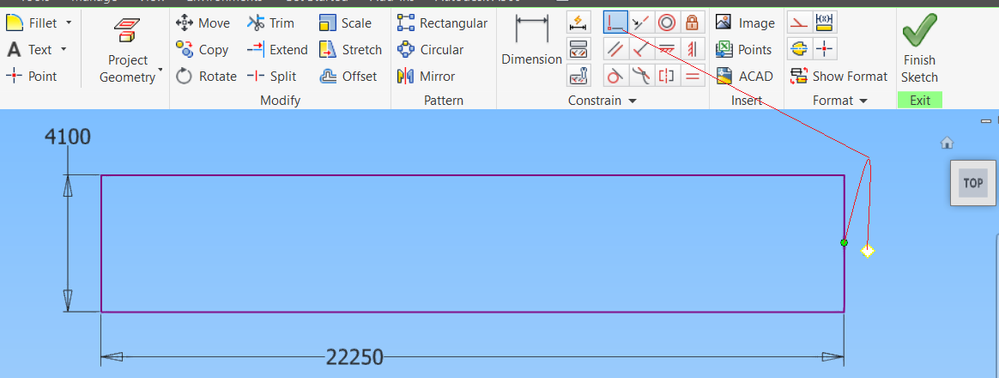Click the ViewCube Home icon
The image size is (999, 378).
947,143
